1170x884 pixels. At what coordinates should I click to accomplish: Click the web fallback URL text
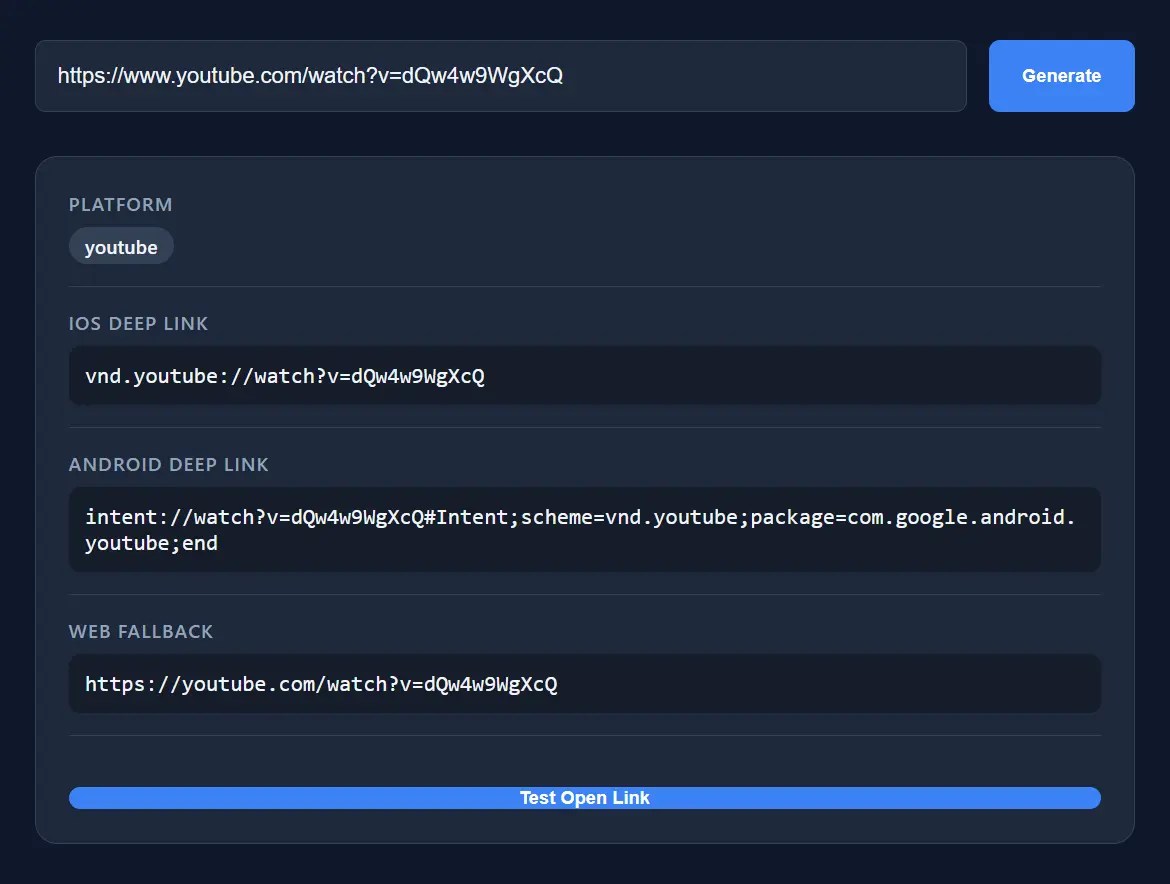[x=321, y=684]
